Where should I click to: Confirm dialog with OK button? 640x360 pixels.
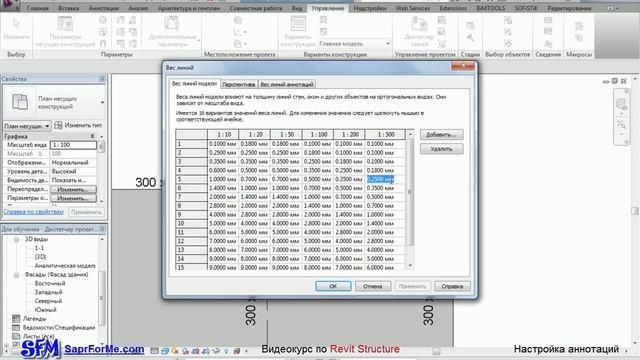coord(333,286)
